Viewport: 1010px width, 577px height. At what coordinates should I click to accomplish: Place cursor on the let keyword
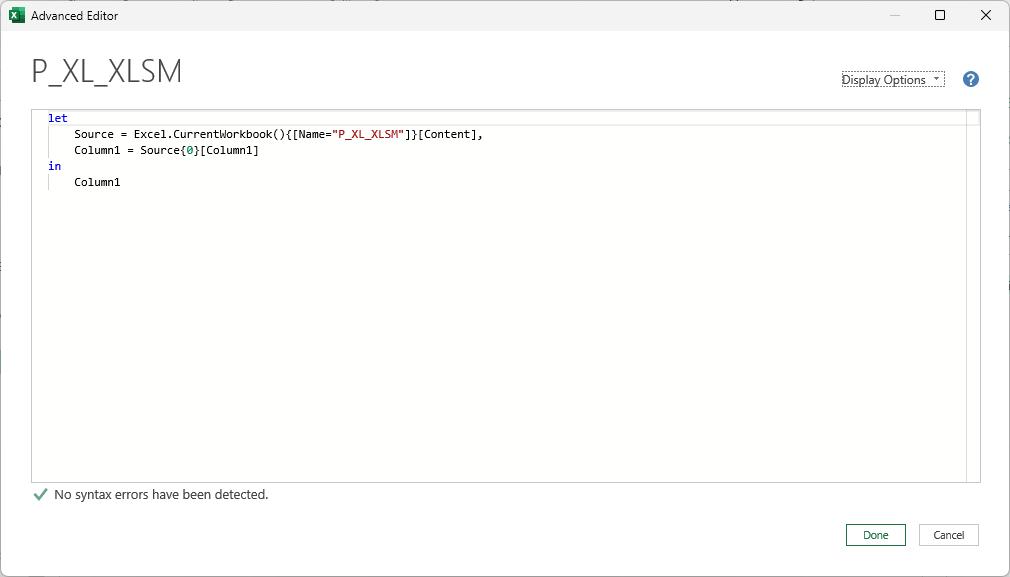pyautogui.click(x=57, y=118)
